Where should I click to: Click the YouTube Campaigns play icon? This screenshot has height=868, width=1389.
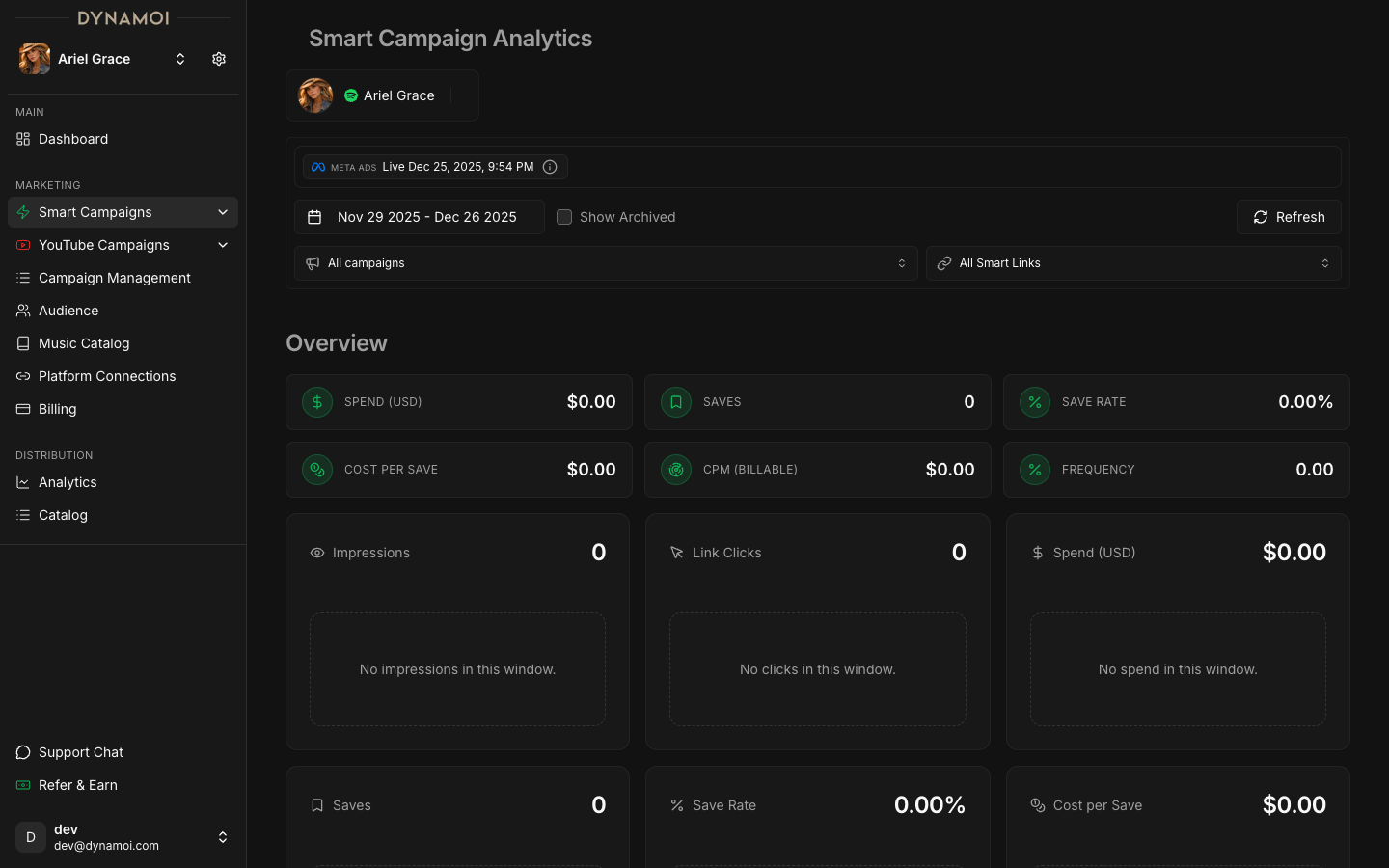22,245
